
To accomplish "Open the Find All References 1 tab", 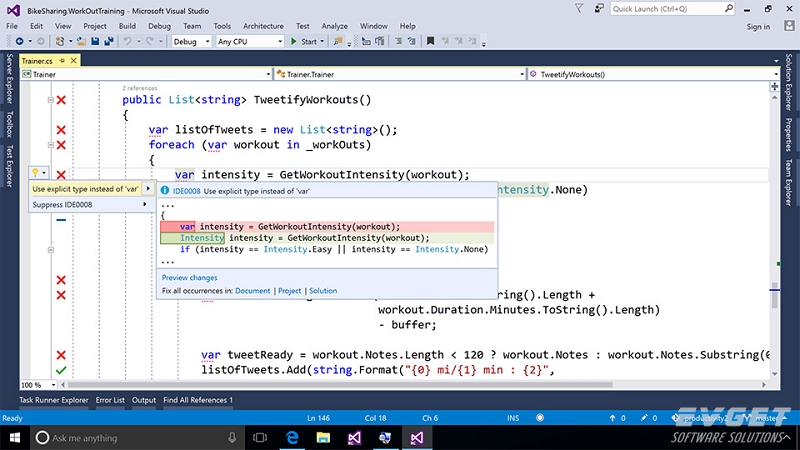I will pos(198,400).
